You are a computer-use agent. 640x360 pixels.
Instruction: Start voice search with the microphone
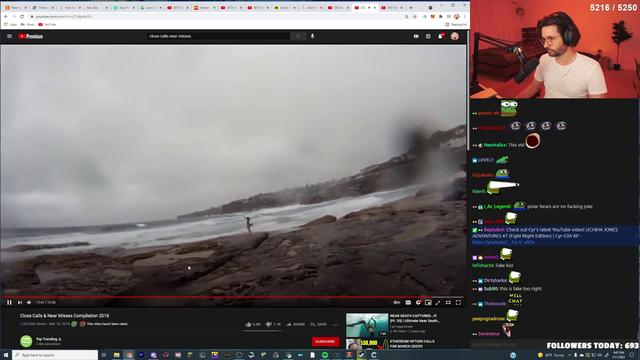tap(312, 36)
